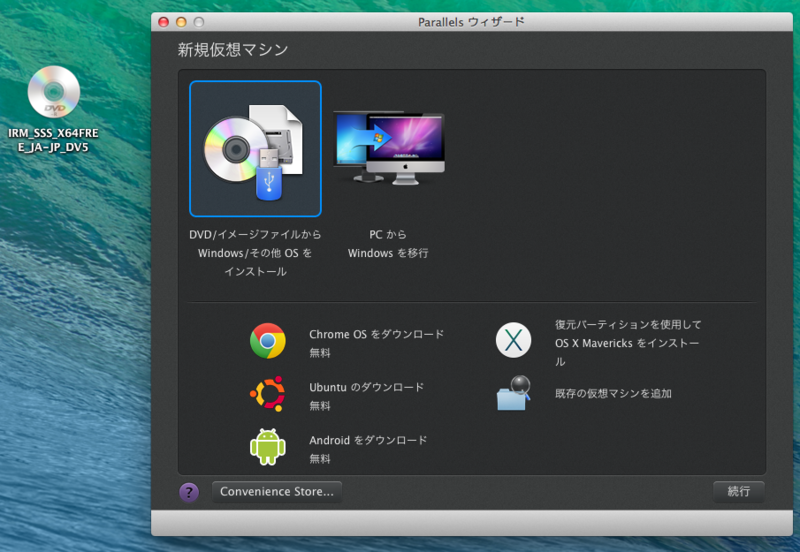Viewport: 800px width, 552px height.
Task: Click the Chrome OS logo icon
Action: click(267, 341)
